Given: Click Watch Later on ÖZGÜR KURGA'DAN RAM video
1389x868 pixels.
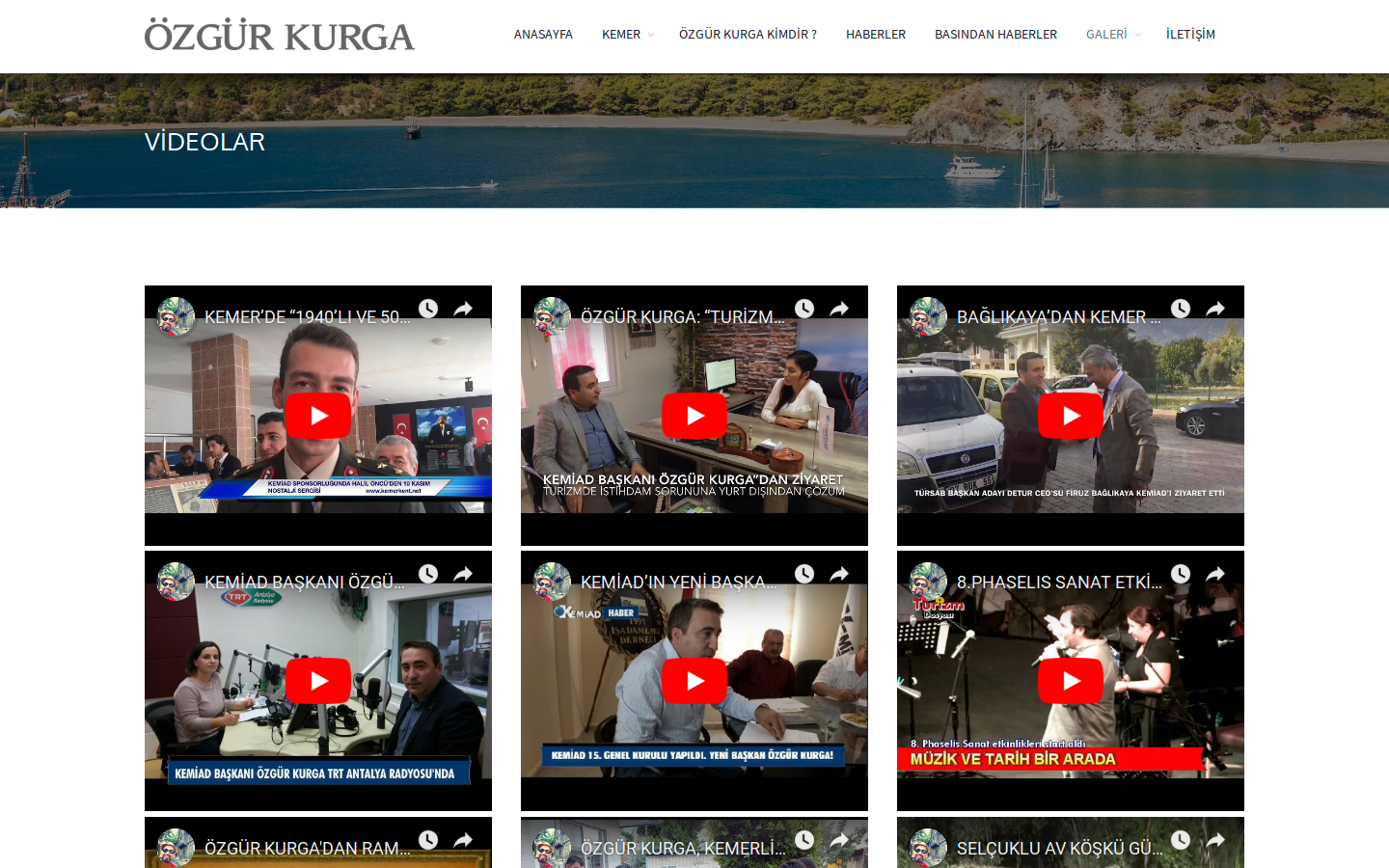Looking at the screenshot, I should [428, 840].
